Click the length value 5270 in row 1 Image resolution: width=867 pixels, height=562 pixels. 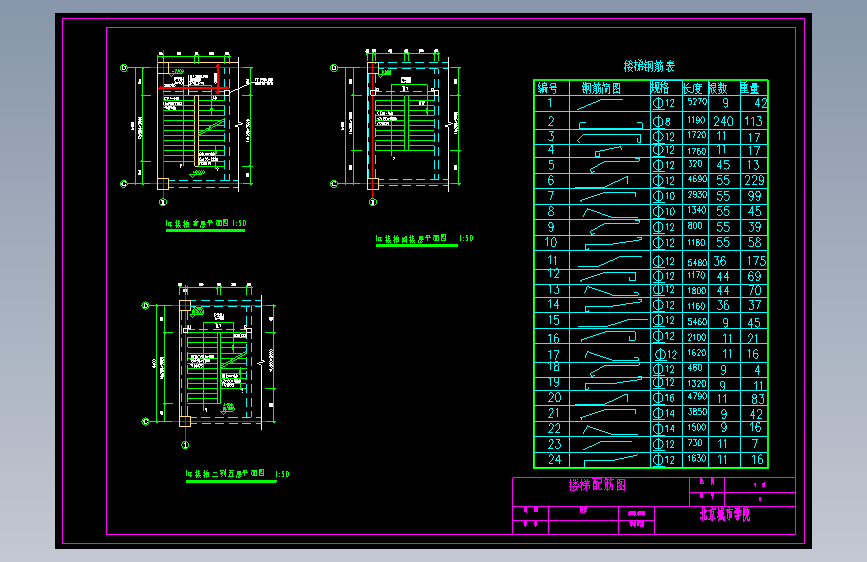(697, 102)
